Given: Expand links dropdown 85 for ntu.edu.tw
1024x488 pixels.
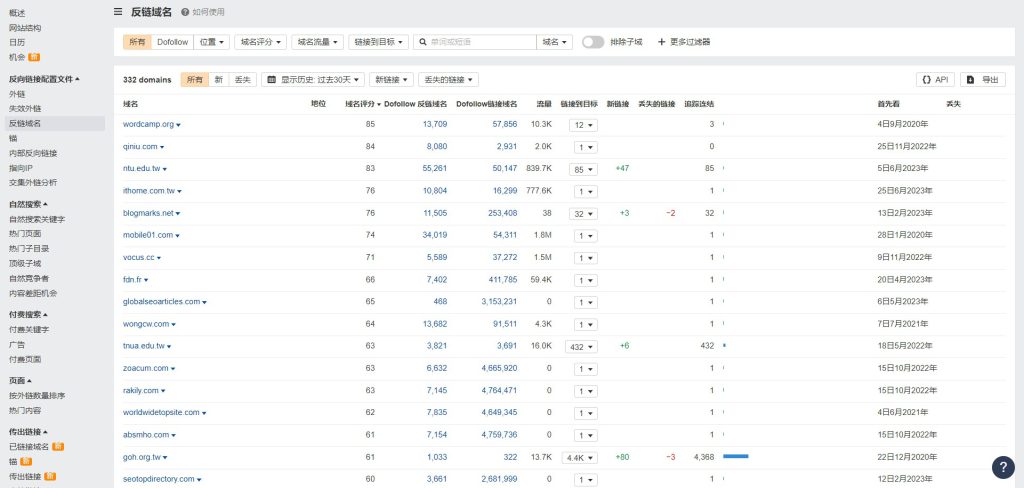Looking at the screenshot, I should 583,169.
